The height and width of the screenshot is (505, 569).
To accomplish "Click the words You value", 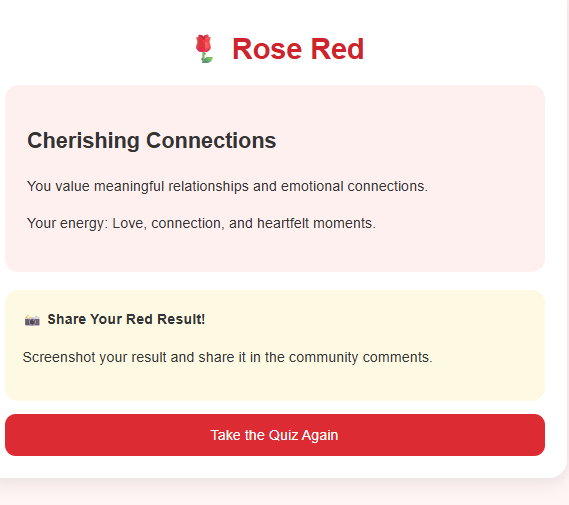I will coord(58,186).
